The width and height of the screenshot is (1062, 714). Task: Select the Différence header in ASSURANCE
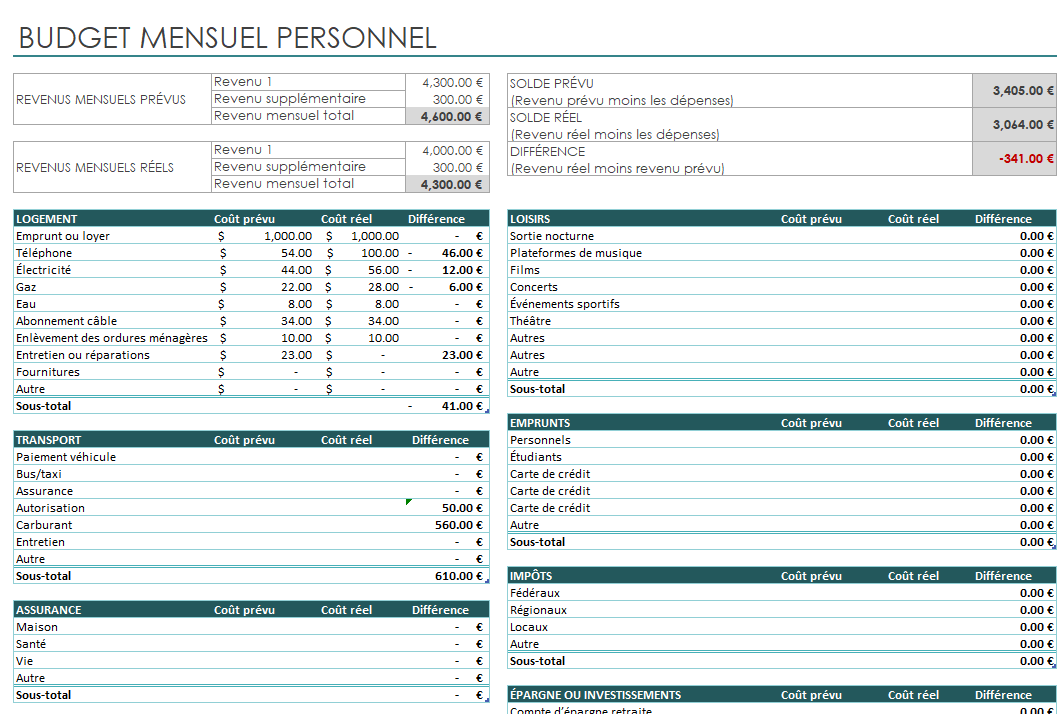coord(440,610)
